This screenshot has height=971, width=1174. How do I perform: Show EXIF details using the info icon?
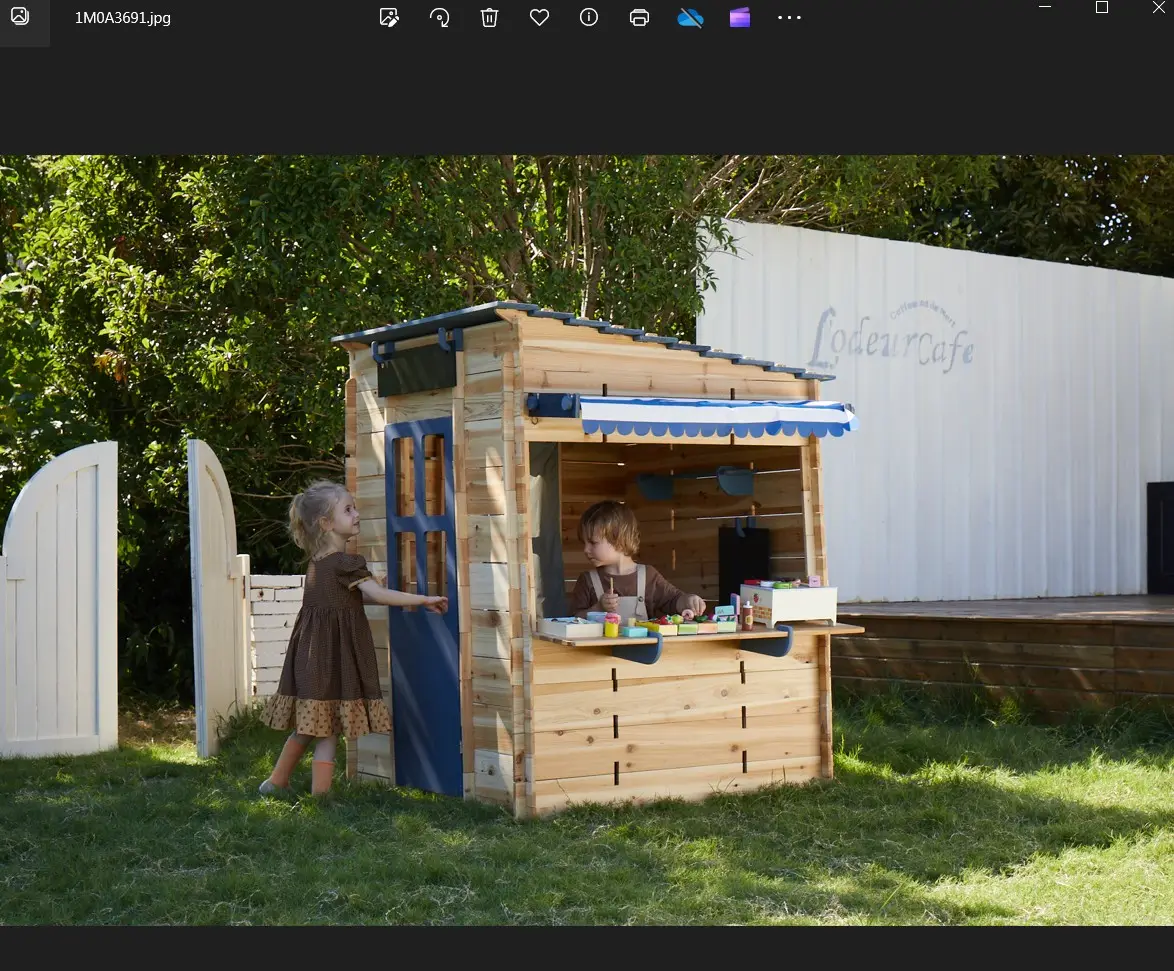589,17
